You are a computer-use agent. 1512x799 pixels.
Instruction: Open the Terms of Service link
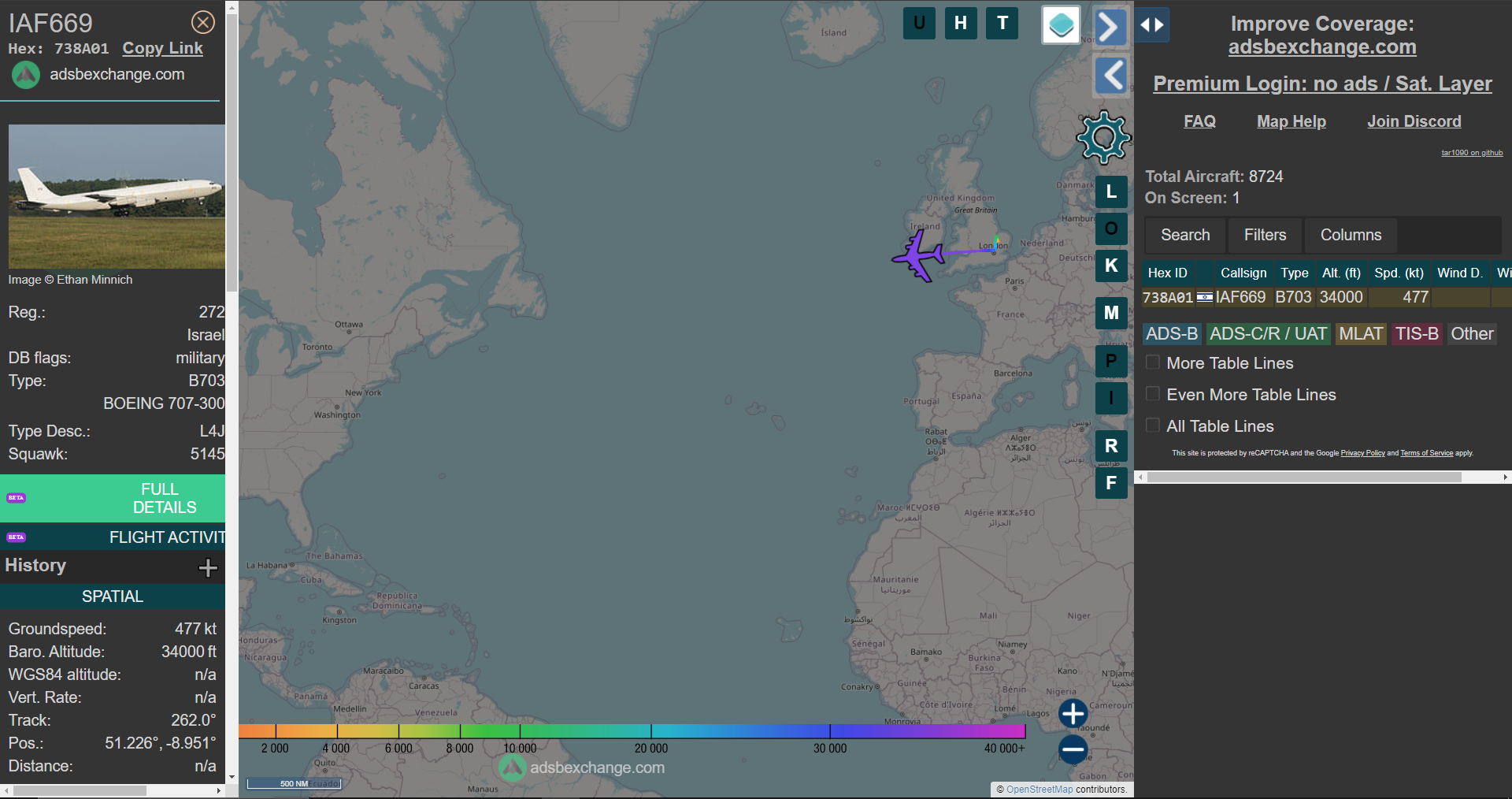coord(1426,453)
